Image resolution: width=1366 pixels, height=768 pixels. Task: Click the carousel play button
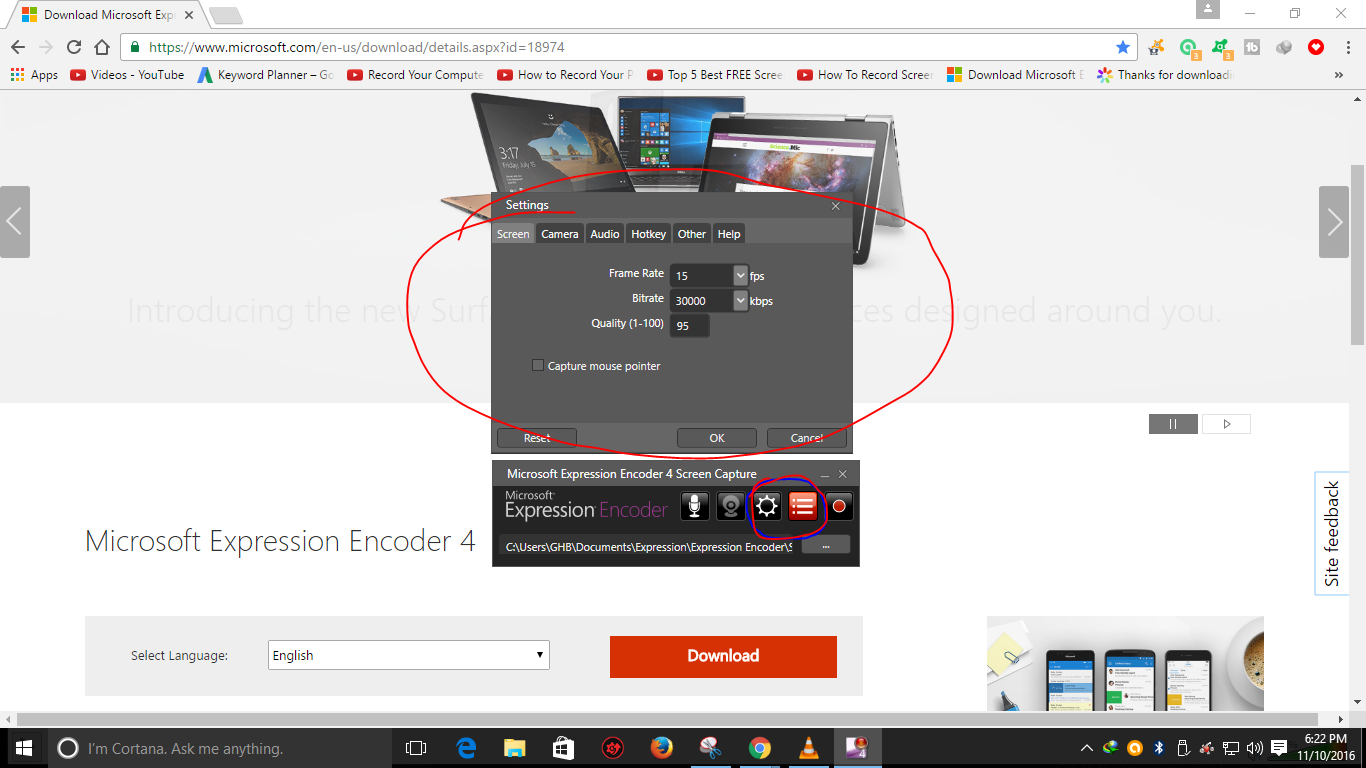click(1226, 424)
